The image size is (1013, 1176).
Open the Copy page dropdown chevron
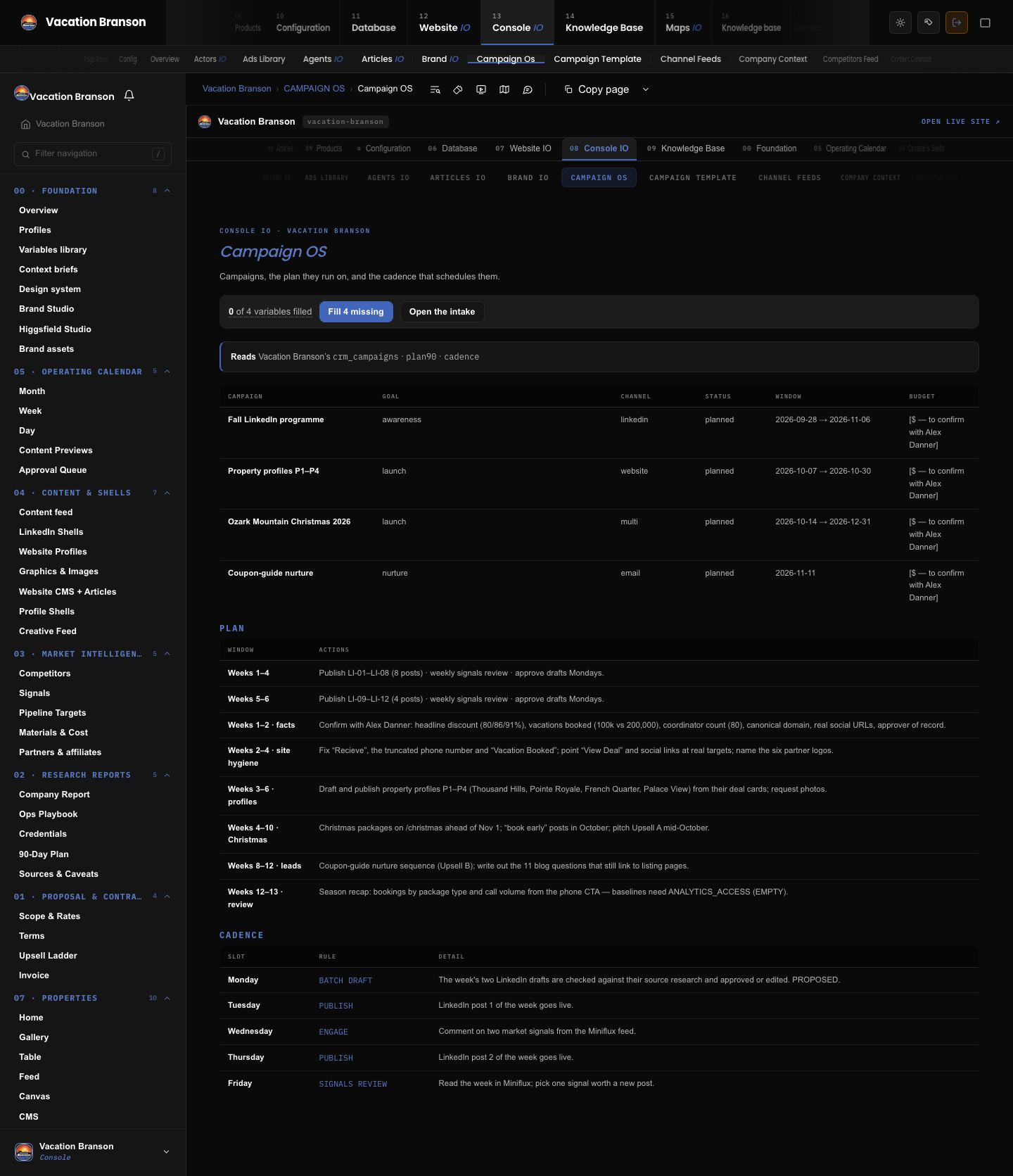646,89
